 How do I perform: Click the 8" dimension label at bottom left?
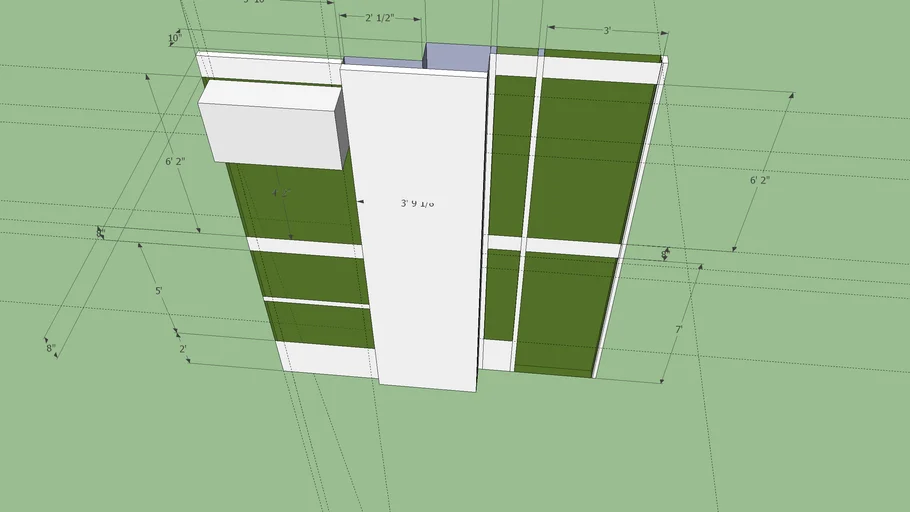[51, 349]
